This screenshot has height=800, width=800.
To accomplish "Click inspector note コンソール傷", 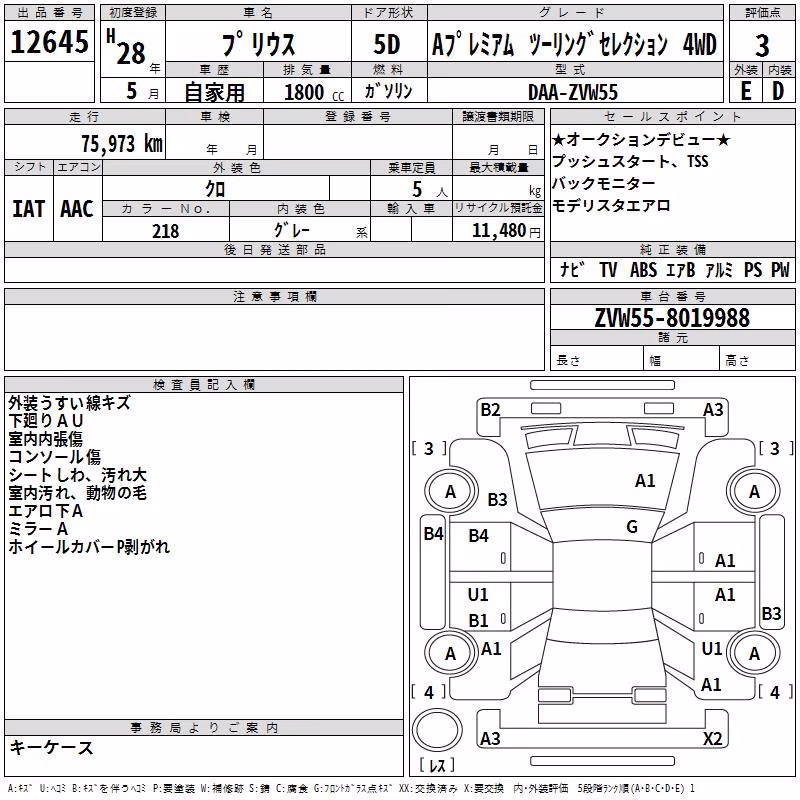I will (55, 457).
